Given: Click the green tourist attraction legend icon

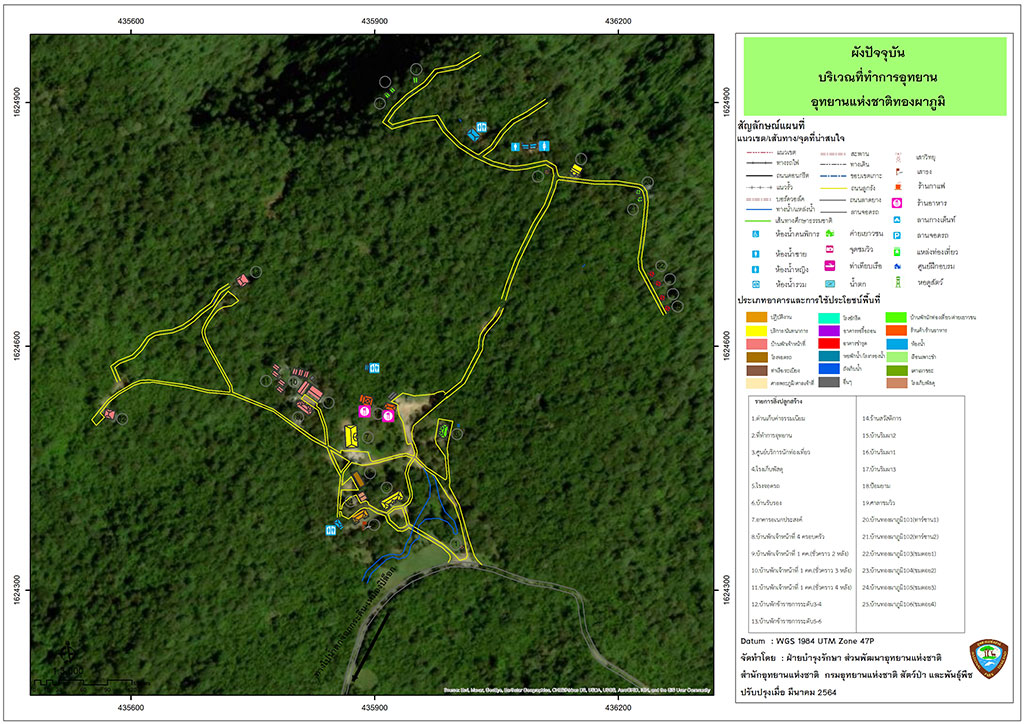Looking at the screenshot, I should point(897,251).
